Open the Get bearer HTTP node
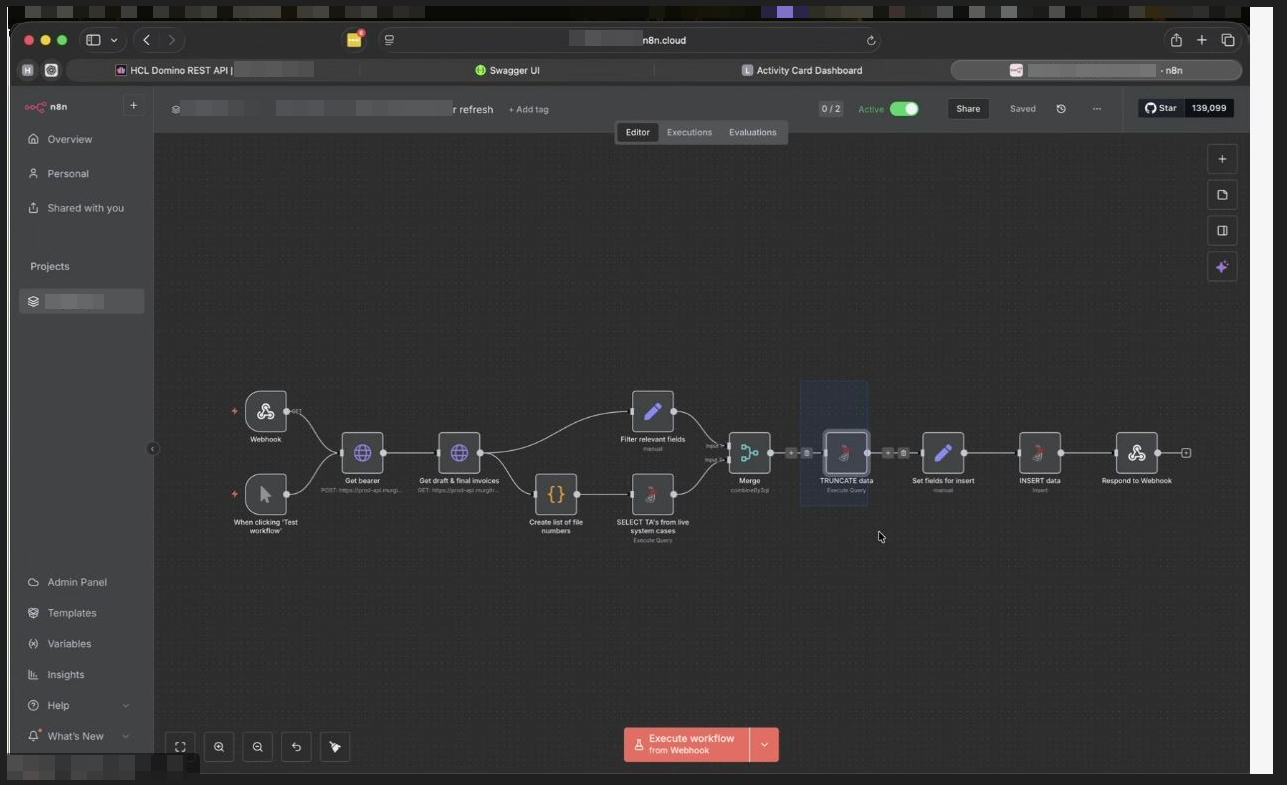Screen dimensions: 1287x785 point(362,453)
